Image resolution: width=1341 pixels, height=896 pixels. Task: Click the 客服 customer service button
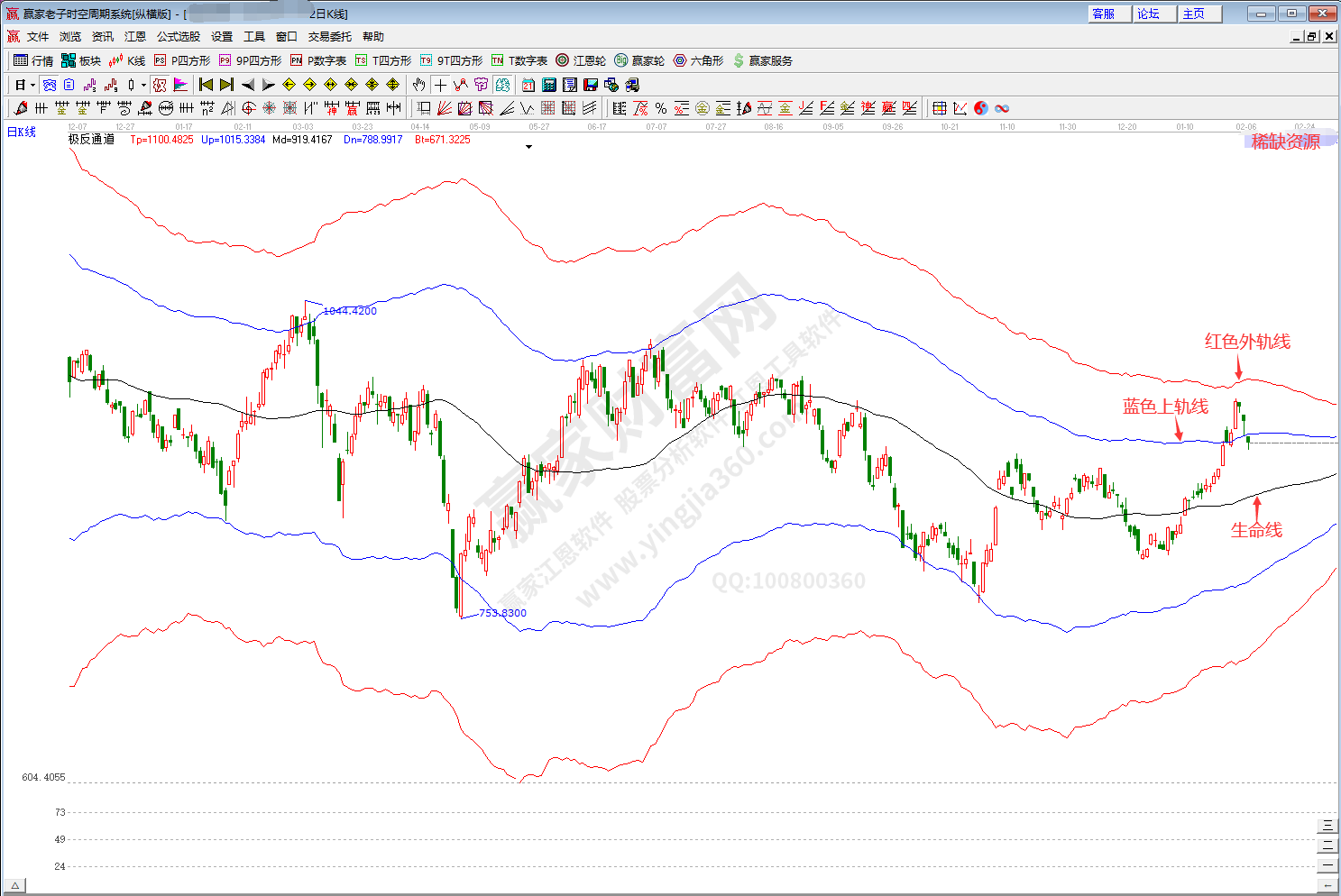1104,14
